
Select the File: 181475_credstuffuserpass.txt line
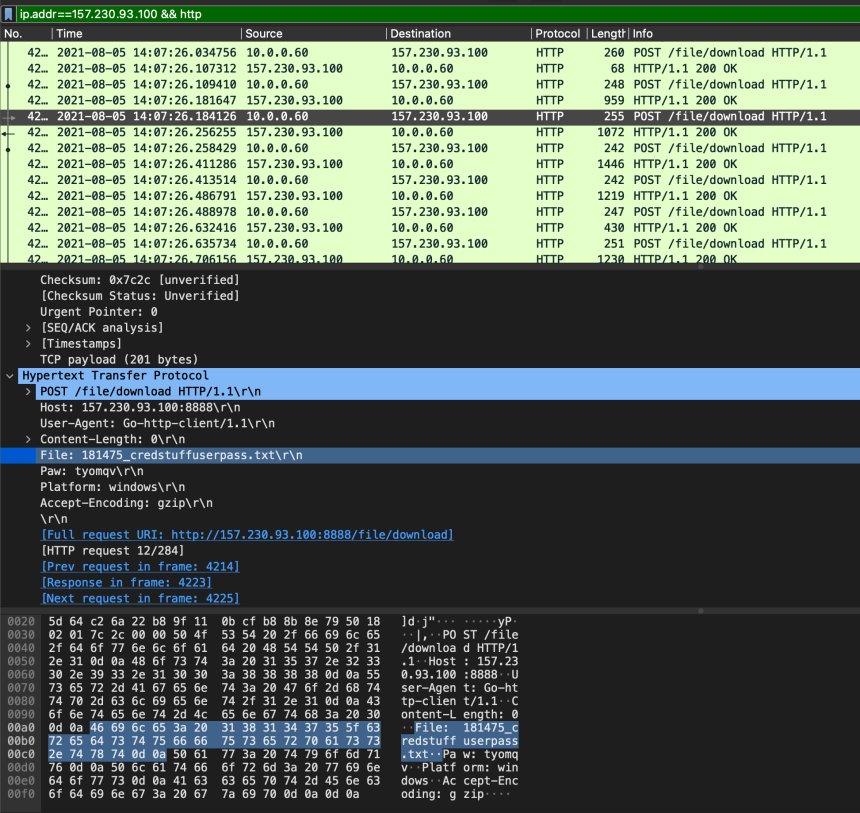point(430,455)
